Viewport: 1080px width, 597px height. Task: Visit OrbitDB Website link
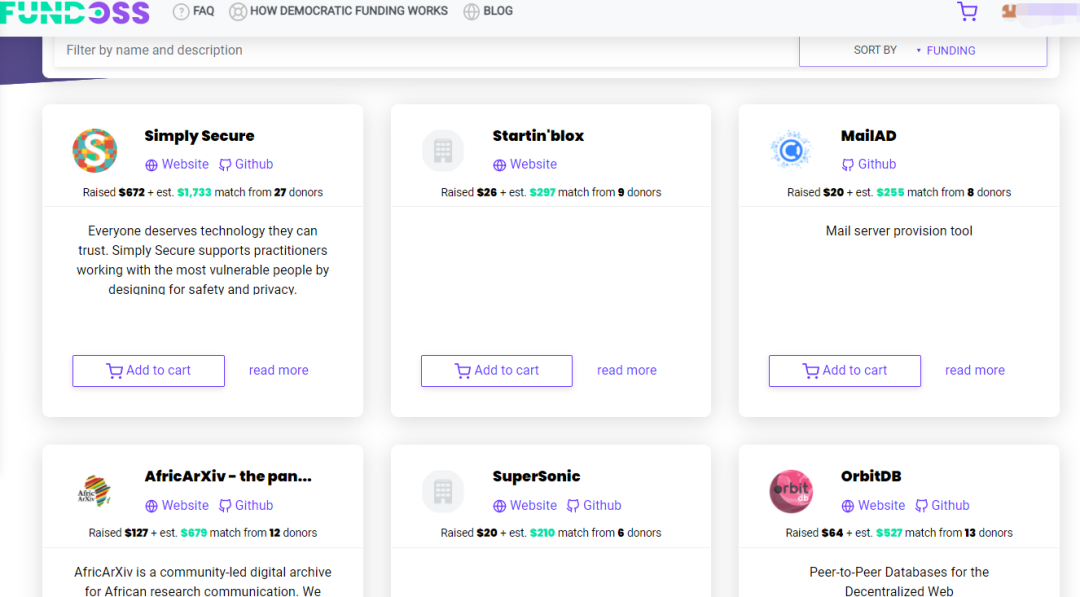pyautogui.click(x=873, y=505)
